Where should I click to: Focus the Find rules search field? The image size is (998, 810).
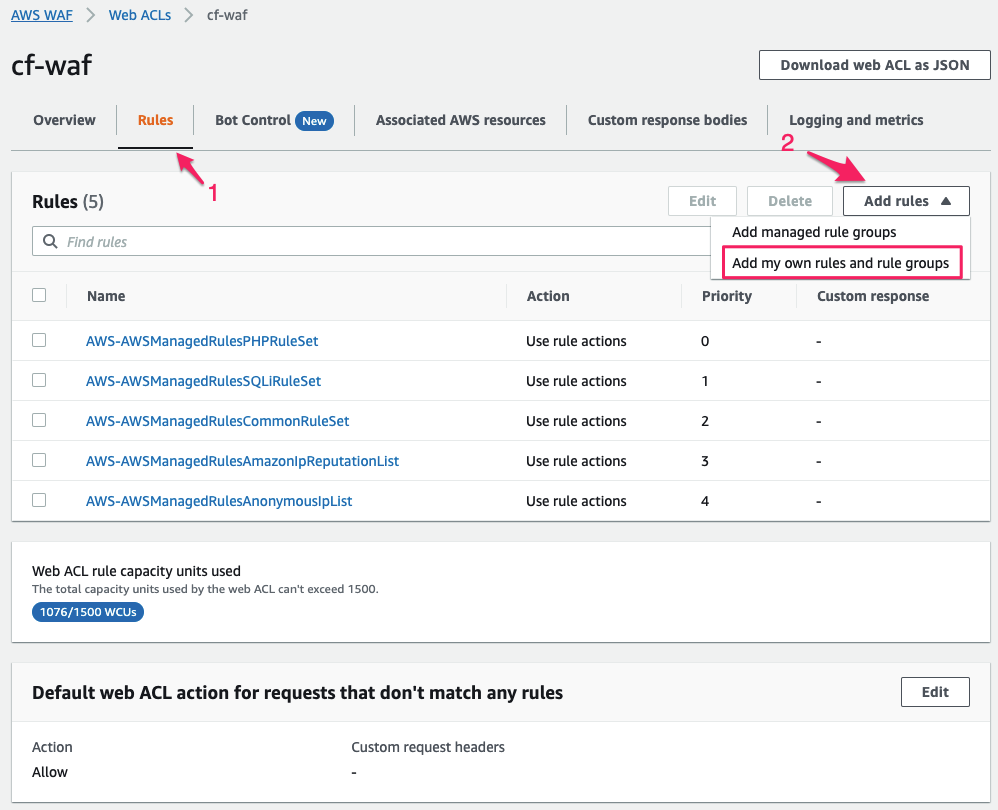click(x=372, y=241)
